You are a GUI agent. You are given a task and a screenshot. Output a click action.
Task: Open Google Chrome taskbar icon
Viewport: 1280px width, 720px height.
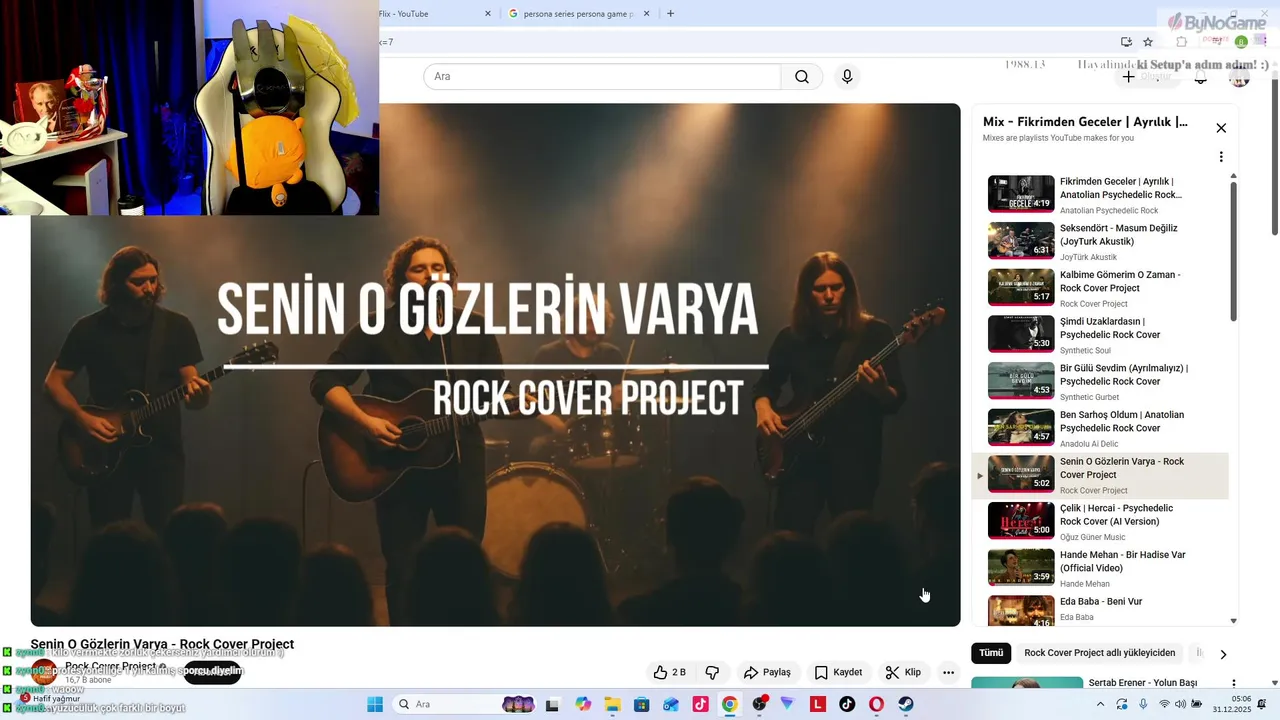pyautogui.click(x=730, y=704)
